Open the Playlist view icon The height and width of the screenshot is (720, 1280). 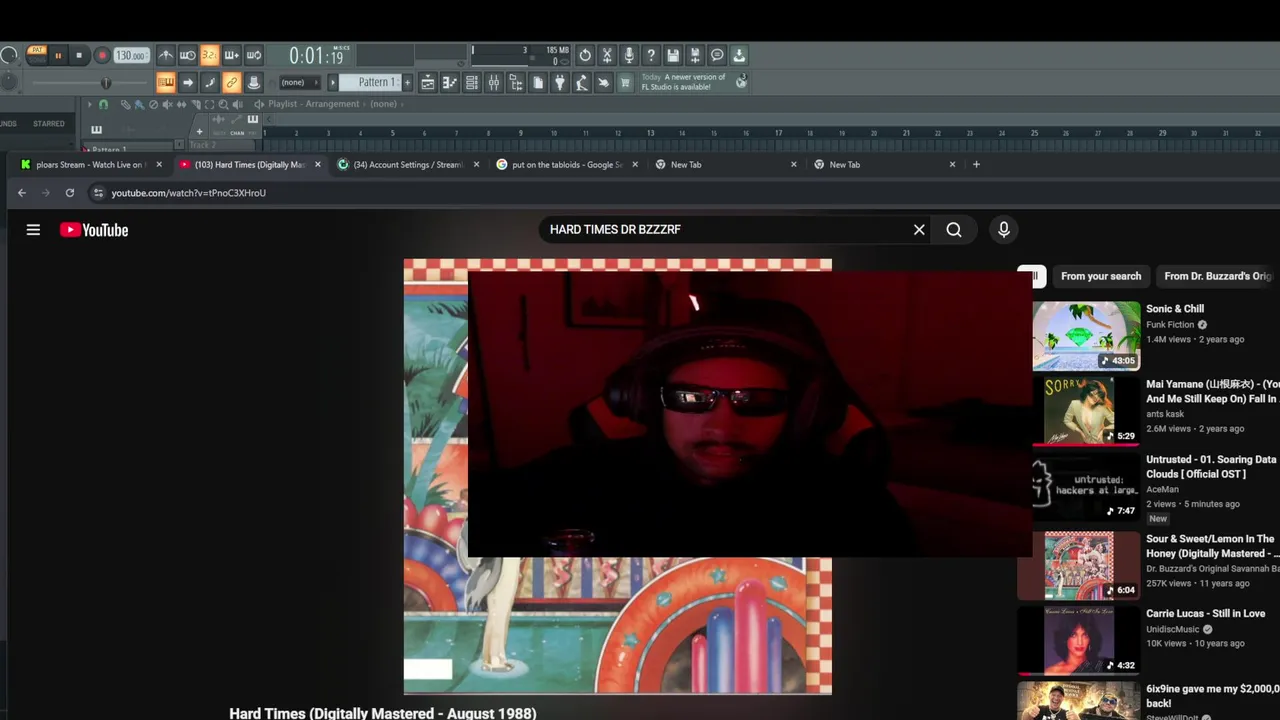pyautogui.click(x=428, y=83)
